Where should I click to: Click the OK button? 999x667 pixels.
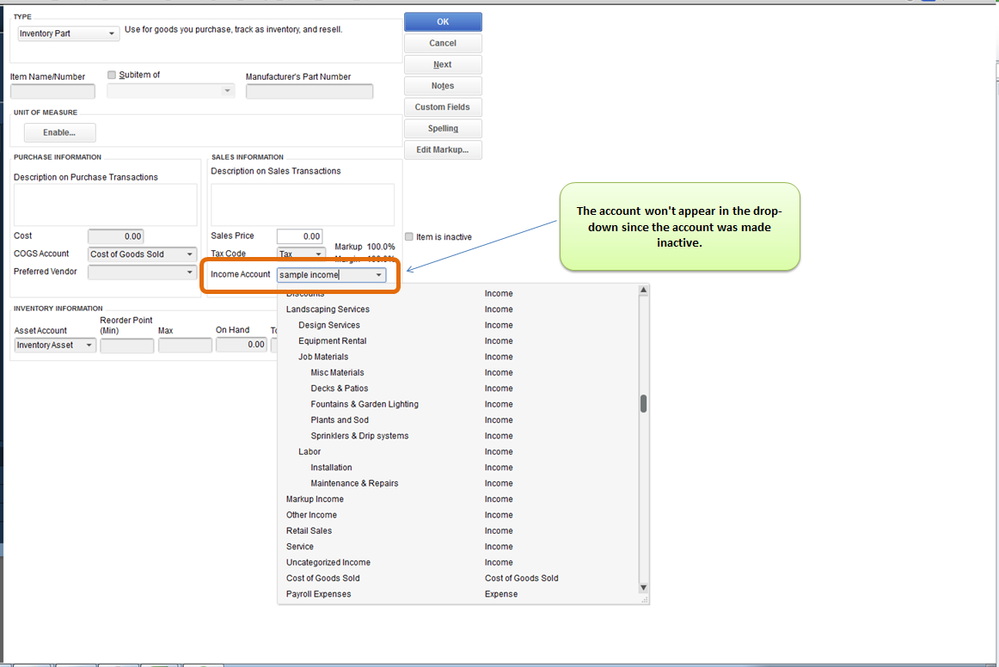pos(443,22)
